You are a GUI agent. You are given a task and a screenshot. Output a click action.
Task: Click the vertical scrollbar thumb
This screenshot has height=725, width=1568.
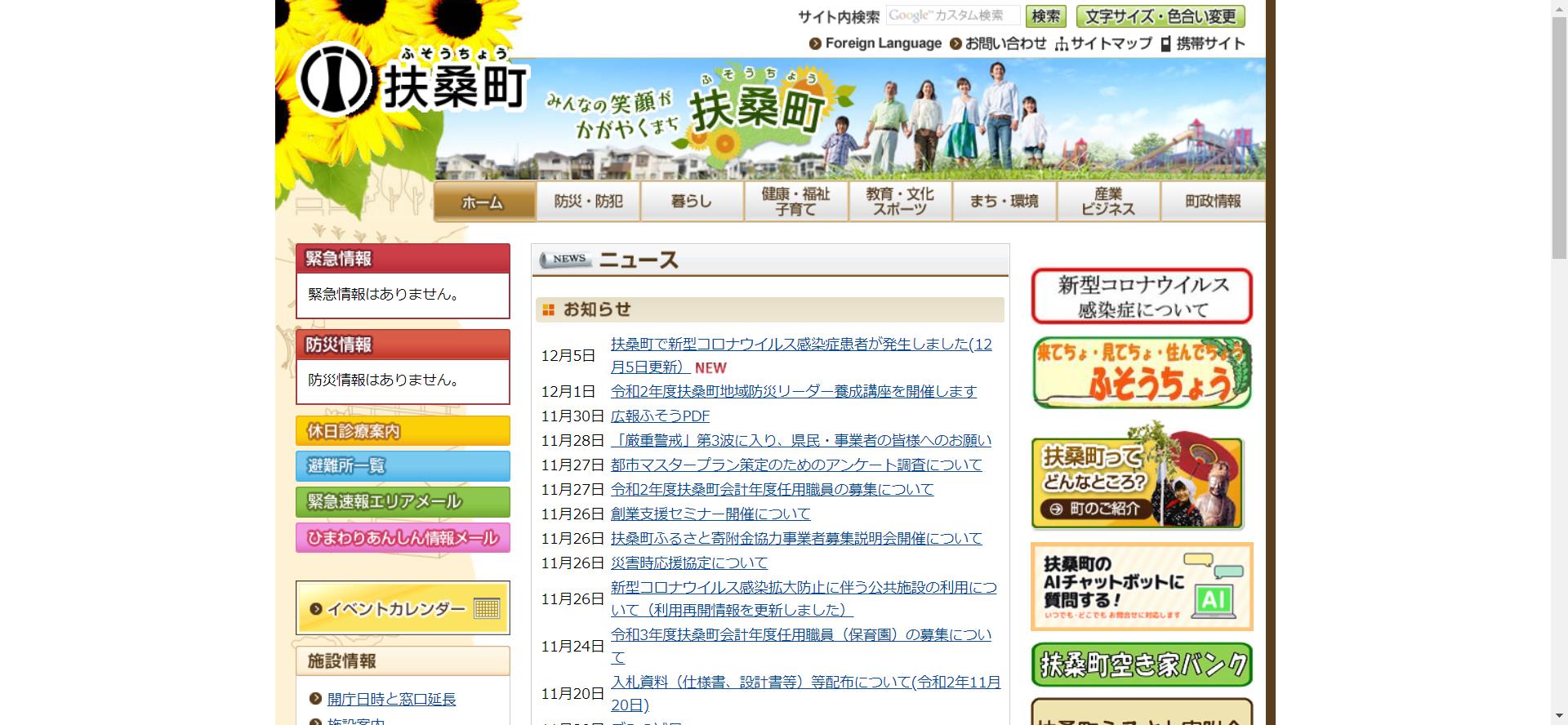tap(1560, 137)
